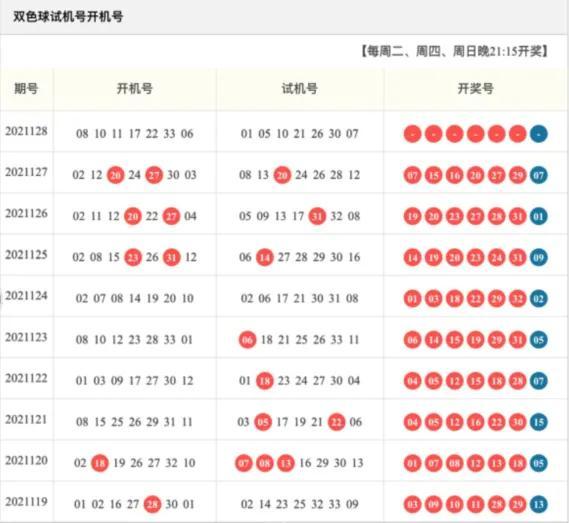Select the 开机号 column header
The width and height of the screenshot is (569, 523).
tap(135, 89)
